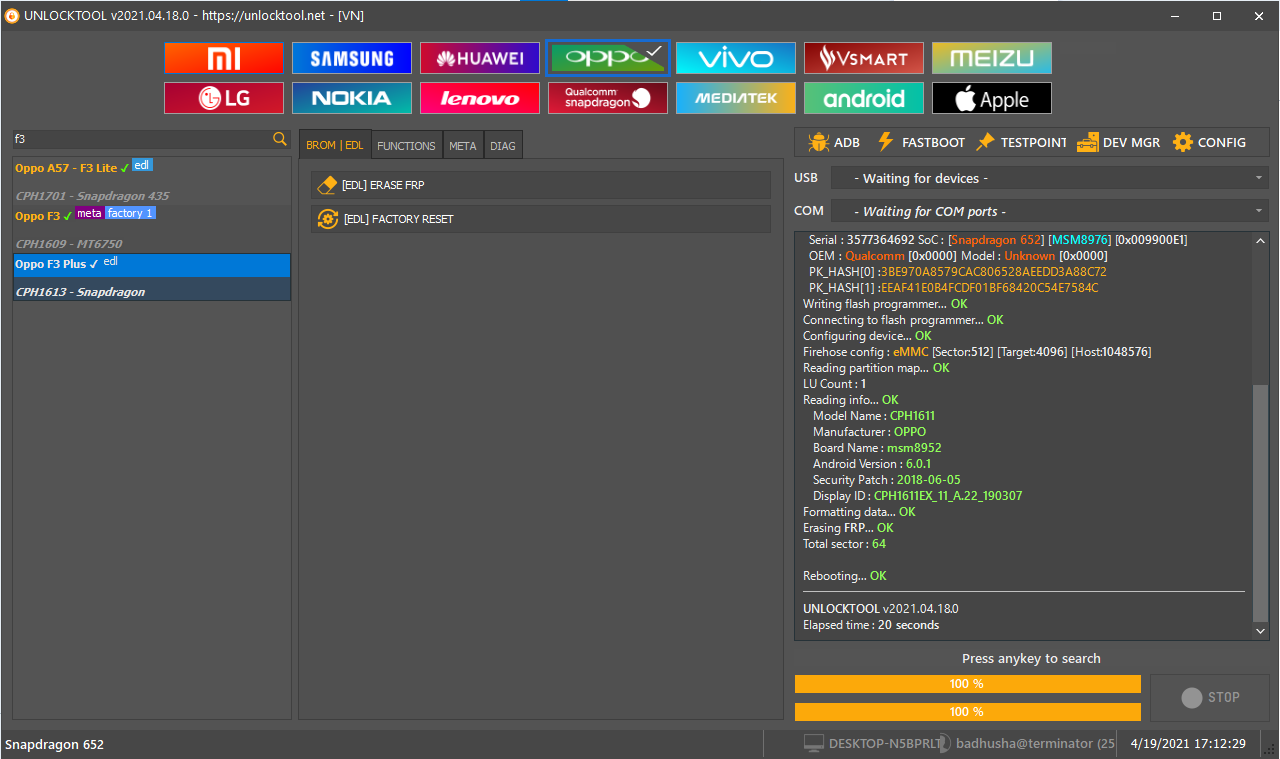
Task: Open DEV MGR device manager
Action: point(1118,142)
